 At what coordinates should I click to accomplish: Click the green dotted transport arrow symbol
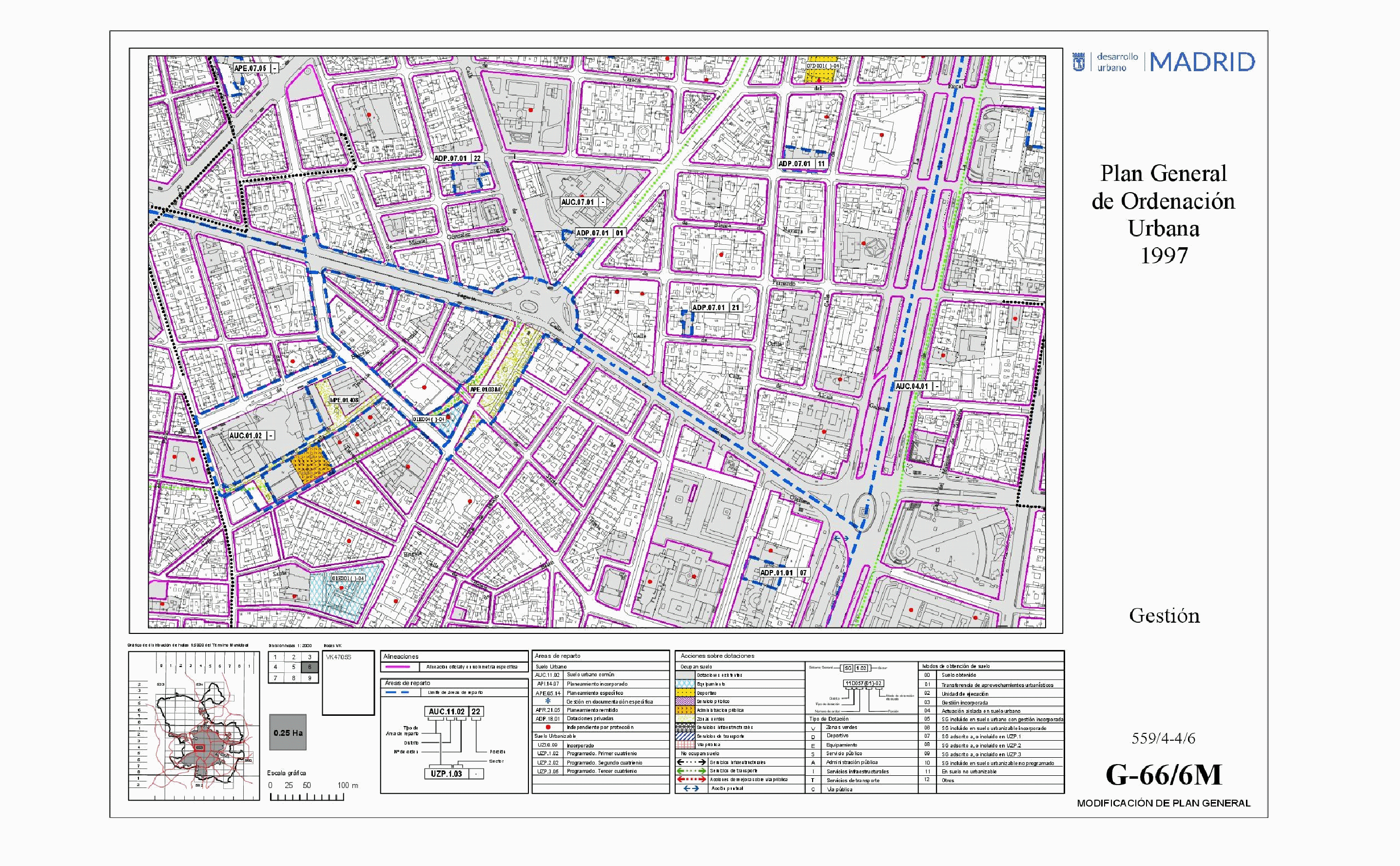coord(691,771)
